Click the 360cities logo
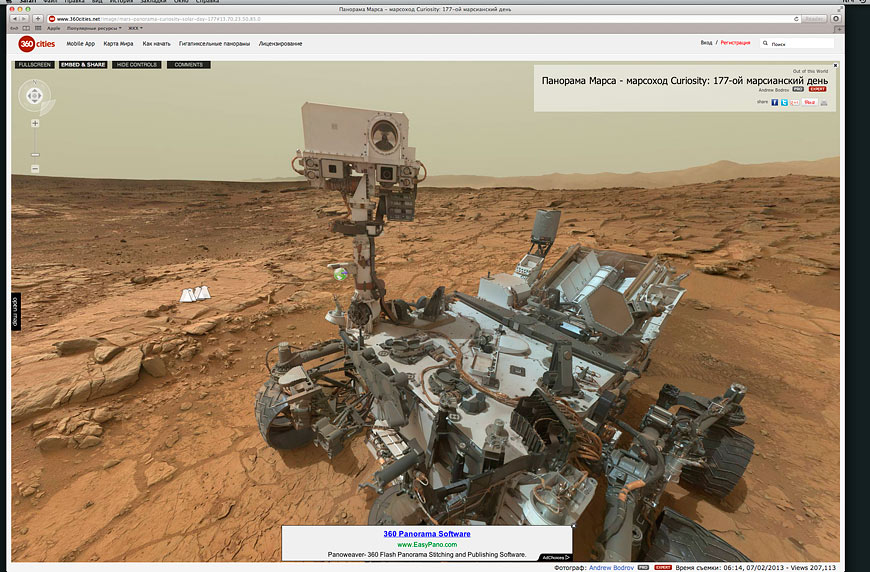This screenshot has height=572, width=870. [x=37, y=43]
